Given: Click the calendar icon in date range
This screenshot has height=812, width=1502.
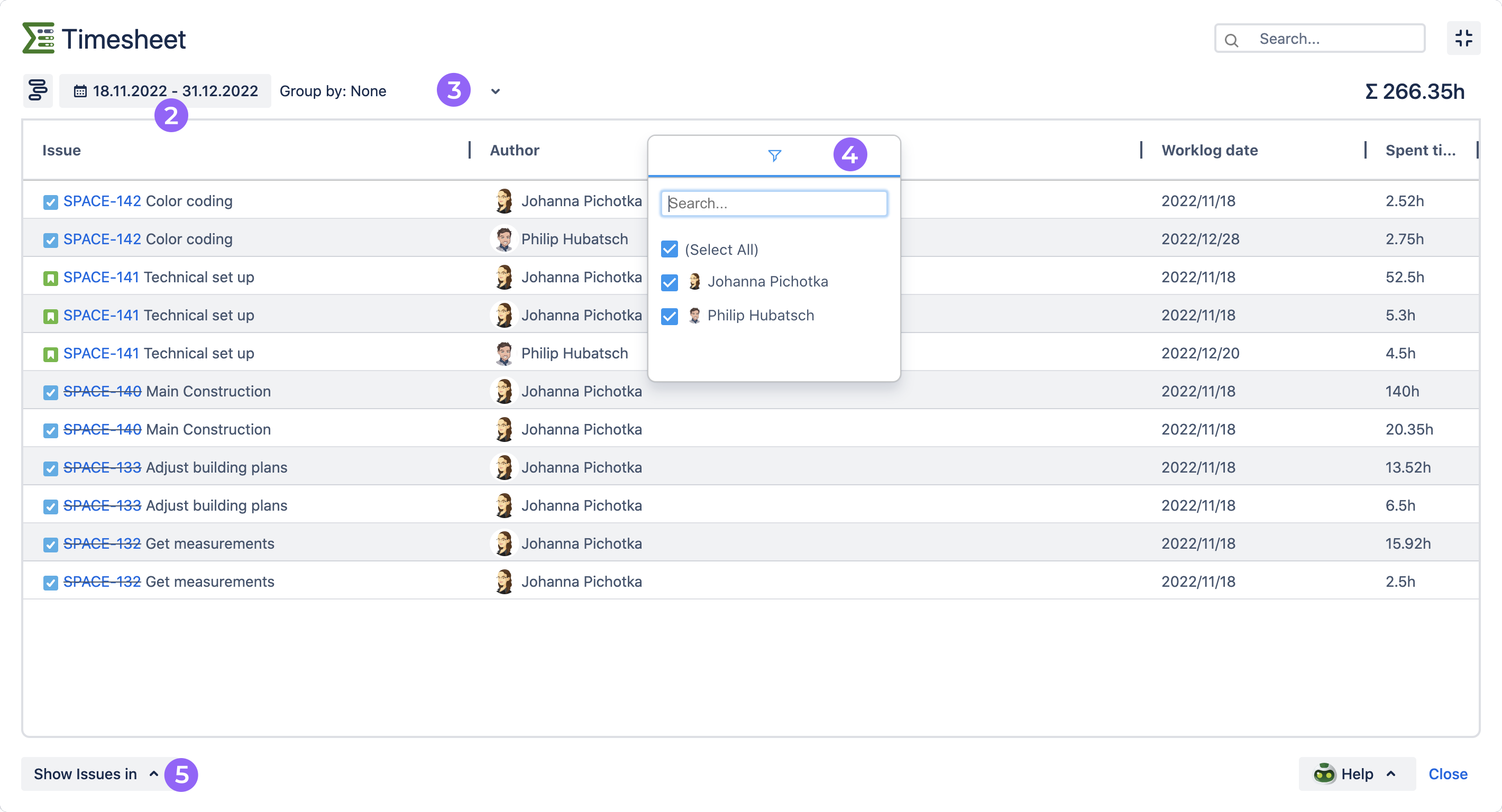Looking at the screenshot, I should coord(80,91).
